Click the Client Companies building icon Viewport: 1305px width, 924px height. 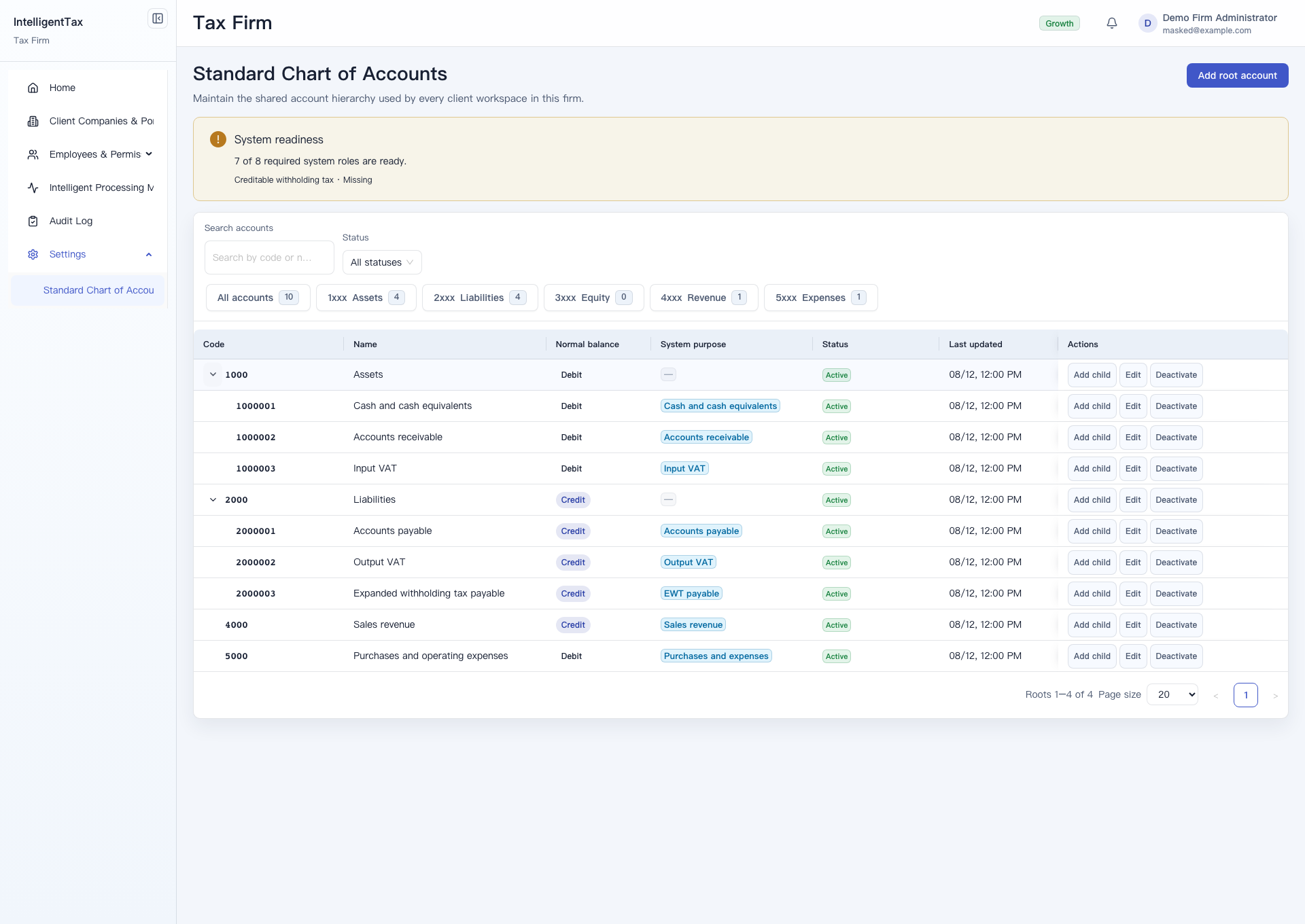pos(33,121)
